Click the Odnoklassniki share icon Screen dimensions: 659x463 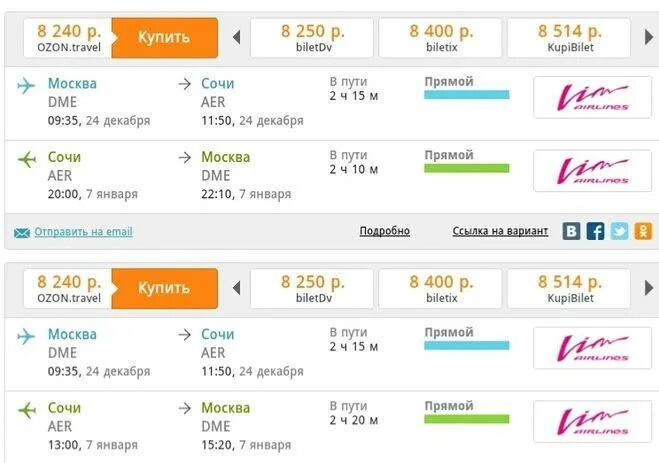click(x=643, y=231)
